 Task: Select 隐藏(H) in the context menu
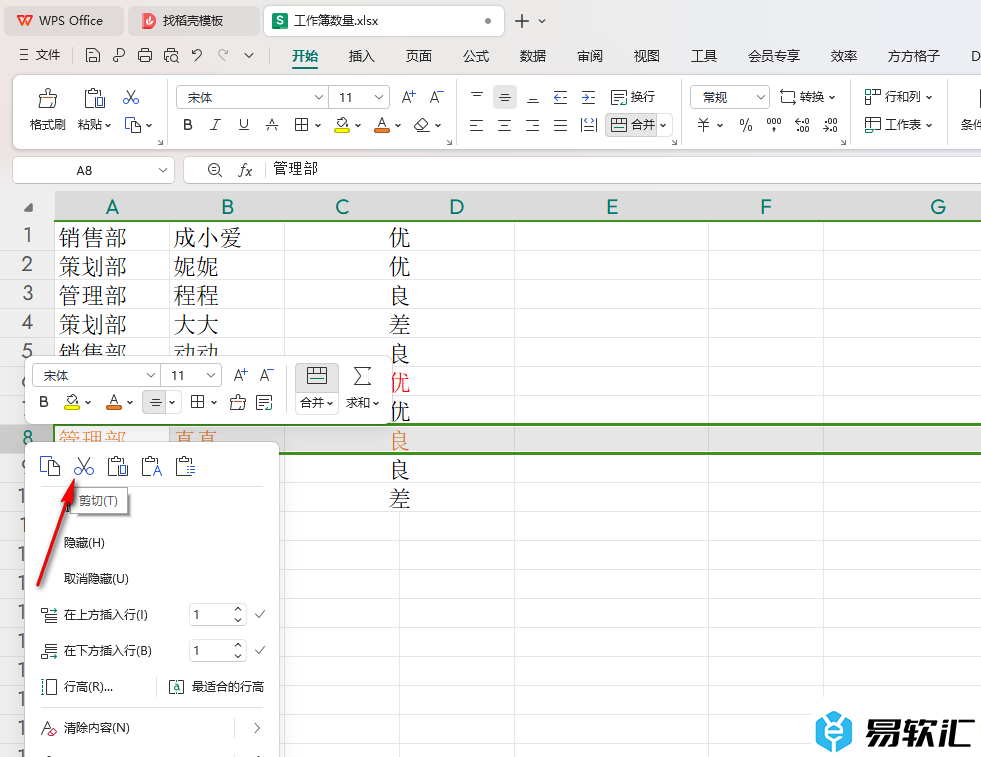coord(84,542)
